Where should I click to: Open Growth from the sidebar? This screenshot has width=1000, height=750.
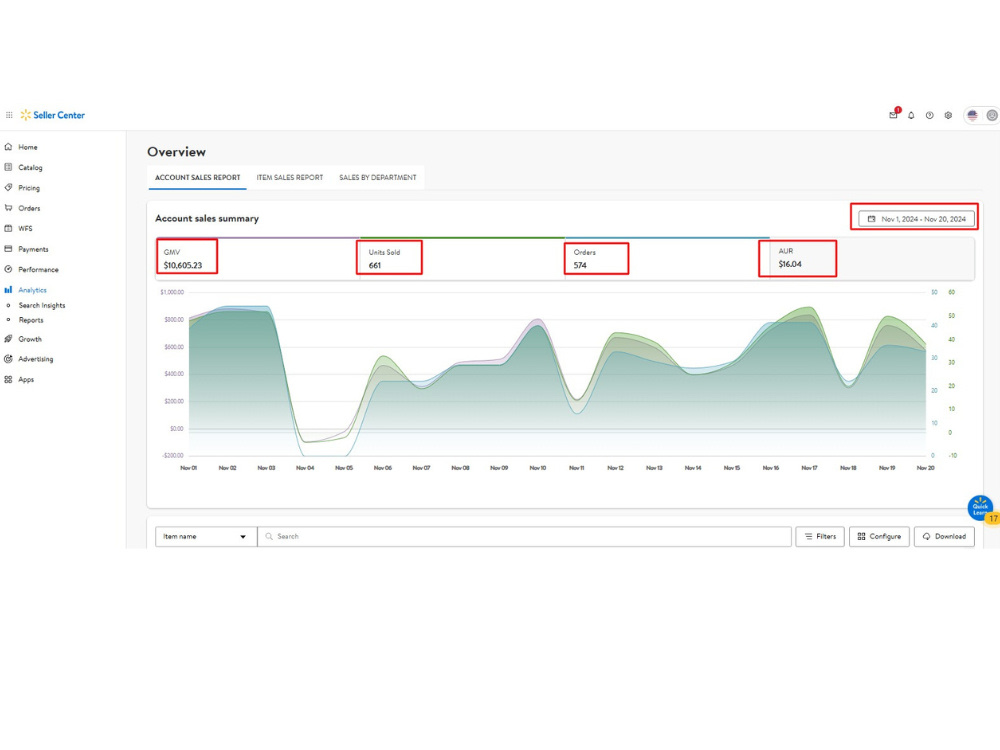click(x=30, y=339)
